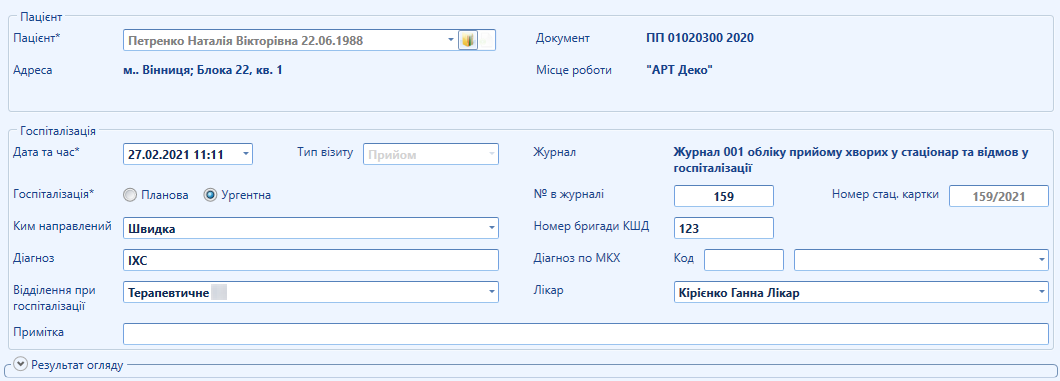Expand the Відділення при госпіталізації dropdown
This screenshot has height=381, width=1060.
click(x=491, y=292)
